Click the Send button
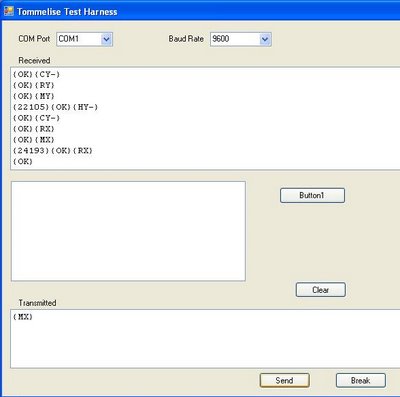The width and height of the screenshot is (400, 397). (285, 380)
